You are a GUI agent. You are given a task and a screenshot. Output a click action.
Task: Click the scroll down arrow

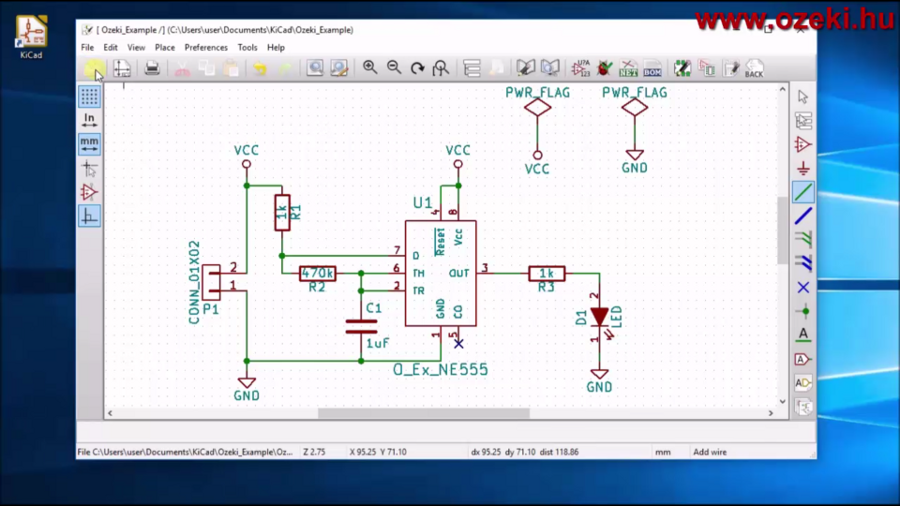point(782,402)
